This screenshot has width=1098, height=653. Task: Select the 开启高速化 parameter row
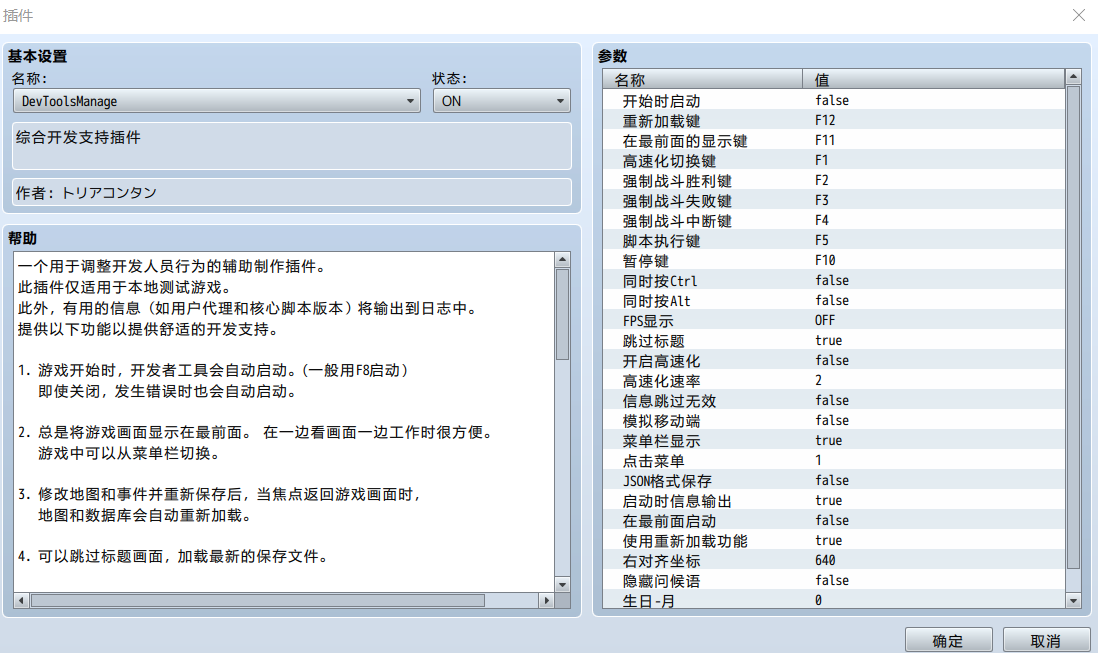pos(833,360)
